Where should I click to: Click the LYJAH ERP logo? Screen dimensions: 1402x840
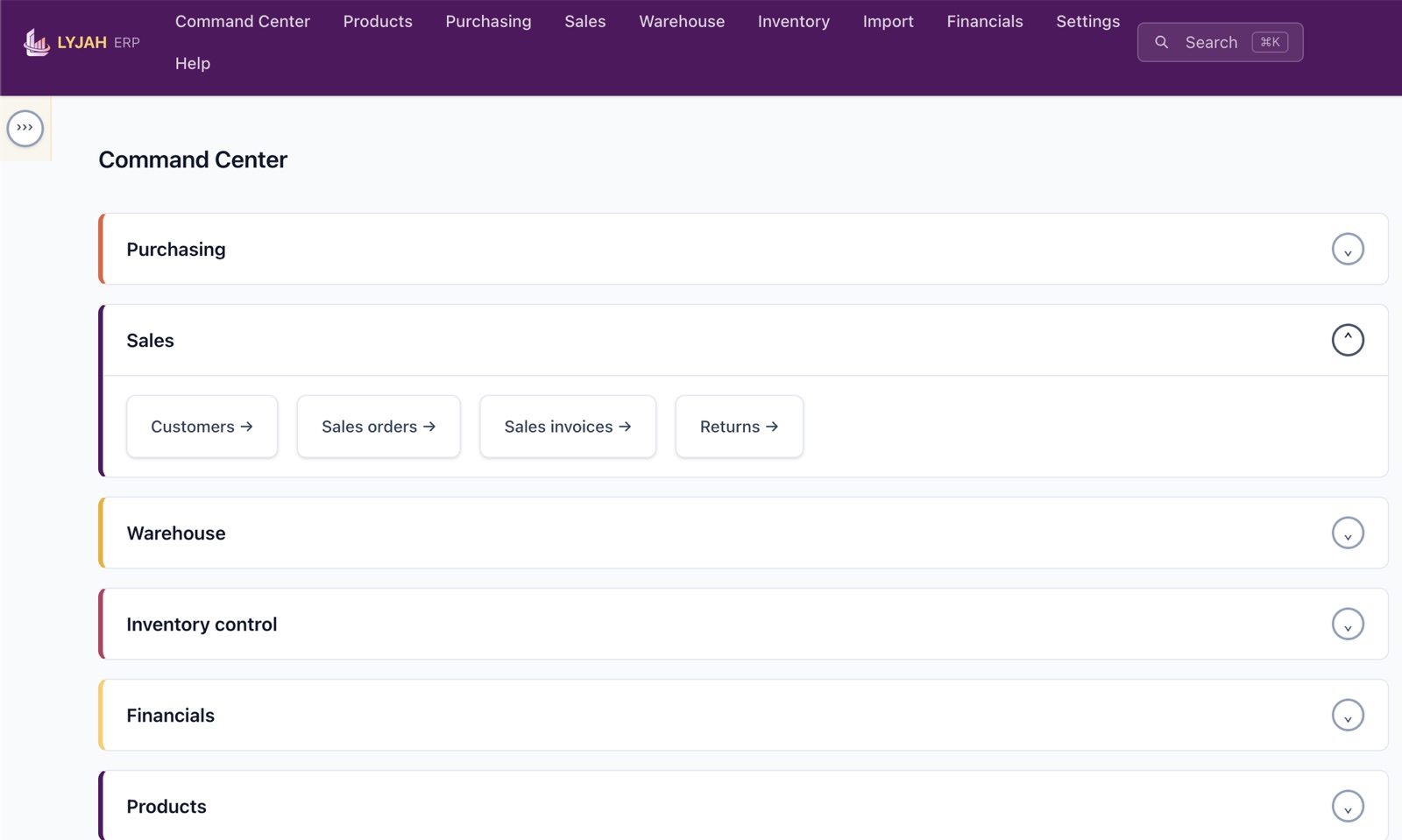(81, 42)
